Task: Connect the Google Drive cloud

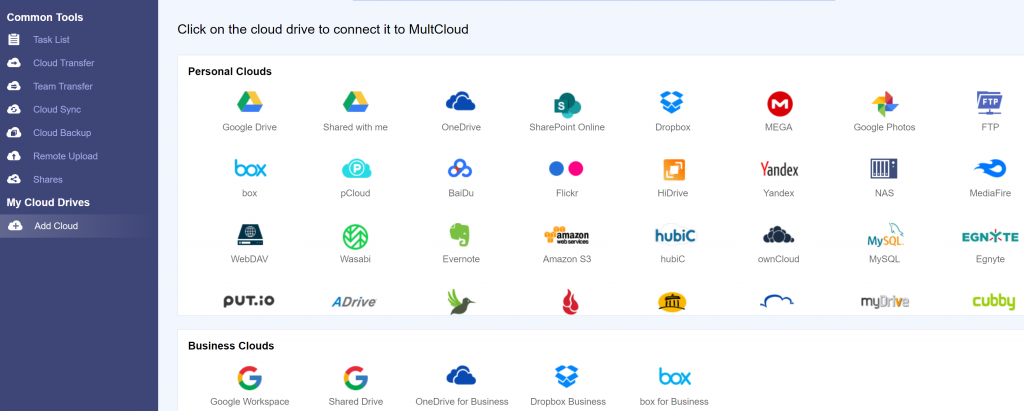Action: [249, 103]
